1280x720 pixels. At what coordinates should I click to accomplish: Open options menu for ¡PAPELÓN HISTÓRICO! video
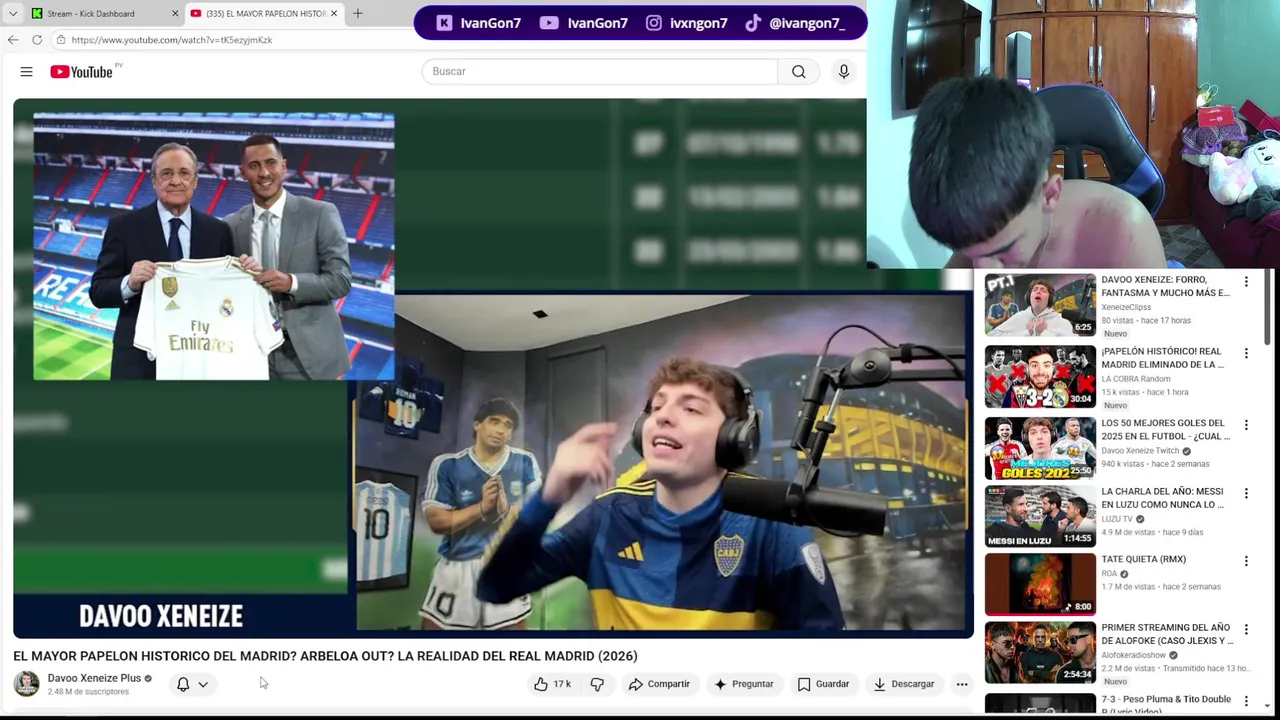click(x=1246, y=354)
